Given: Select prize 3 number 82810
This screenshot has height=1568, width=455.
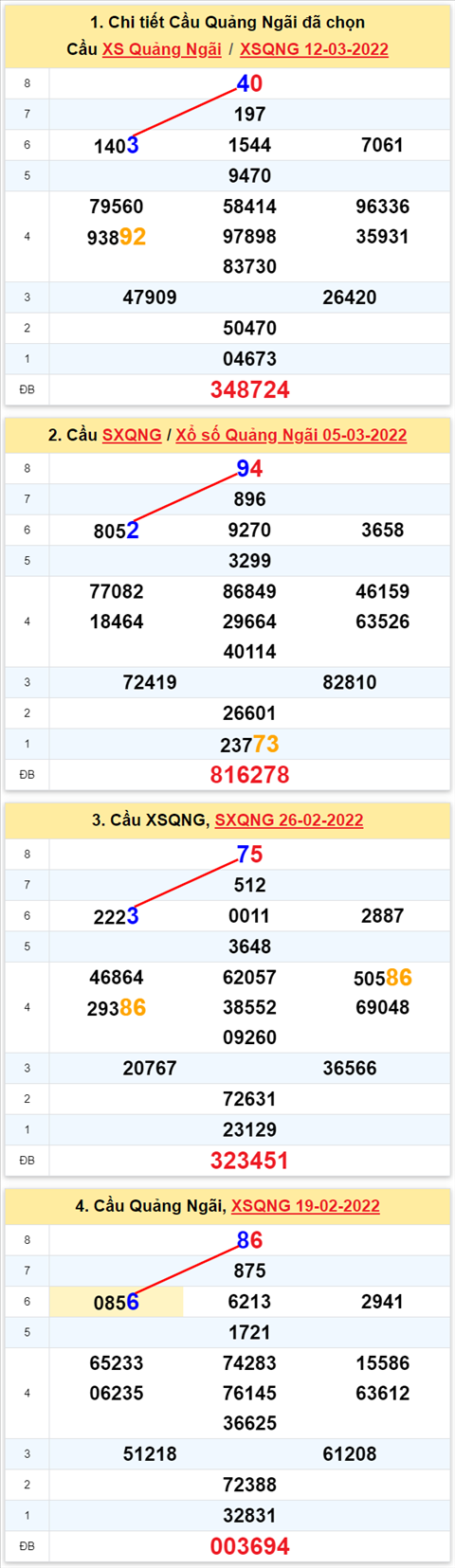Looking at the screenshot, I should tap(350, 682).
